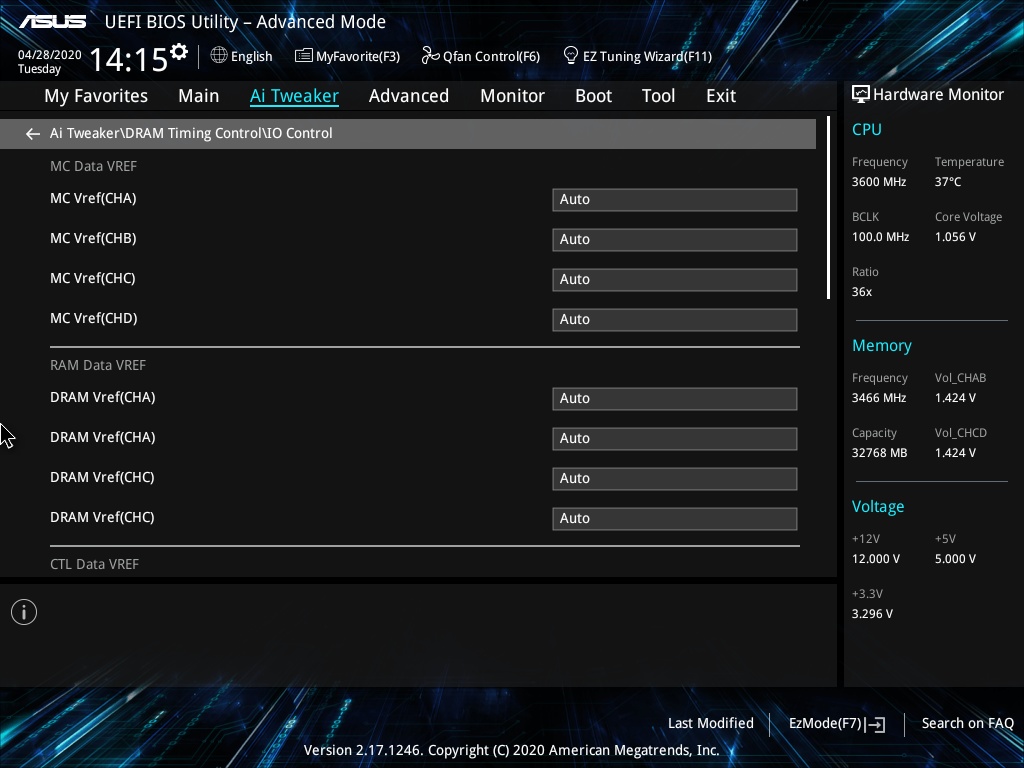Click the Core Voltage value 1.056 V

point(955,237)
